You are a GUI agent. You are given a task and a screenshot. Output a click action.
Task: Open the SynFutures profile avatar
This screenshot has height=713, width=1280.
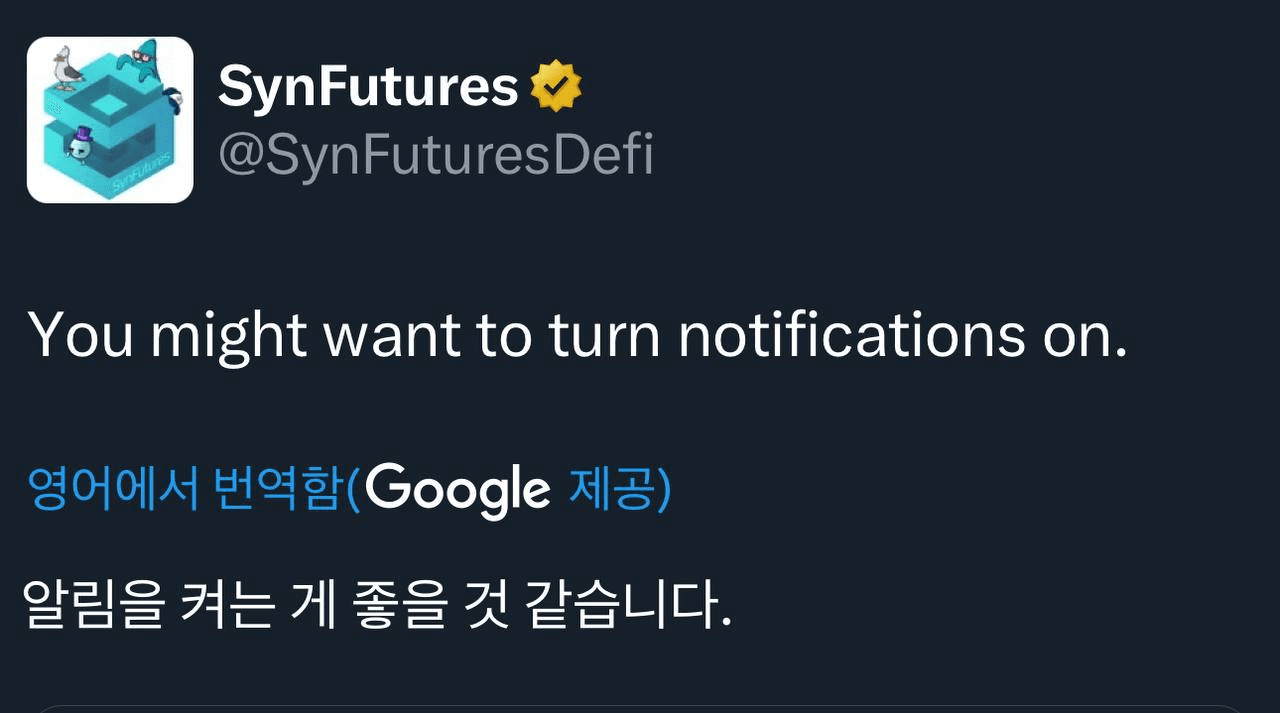110,120
